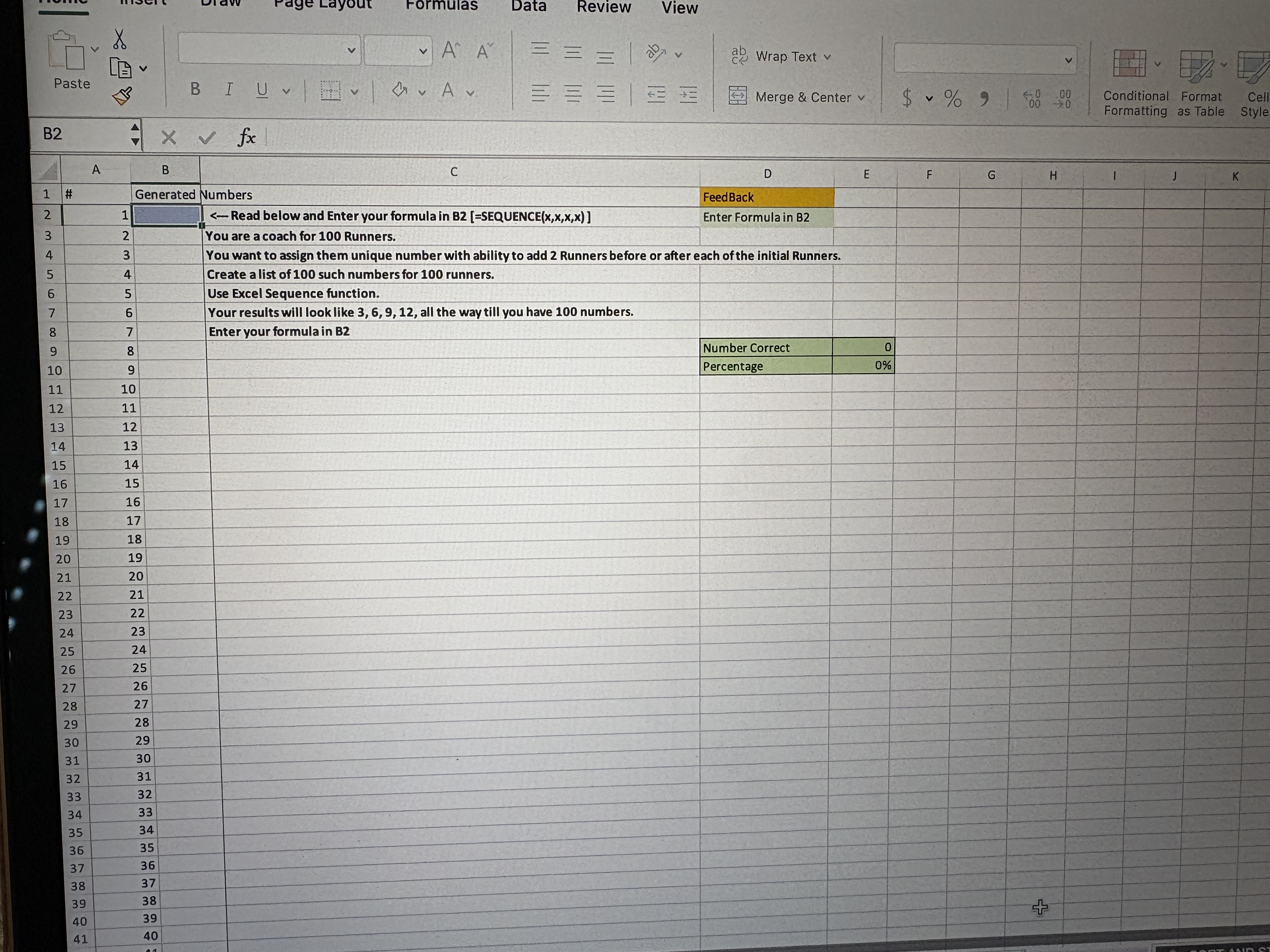Viewport: 1270px width, 952px height.
Task: Click the Percent Style icon
Action: tap(953, 98)
